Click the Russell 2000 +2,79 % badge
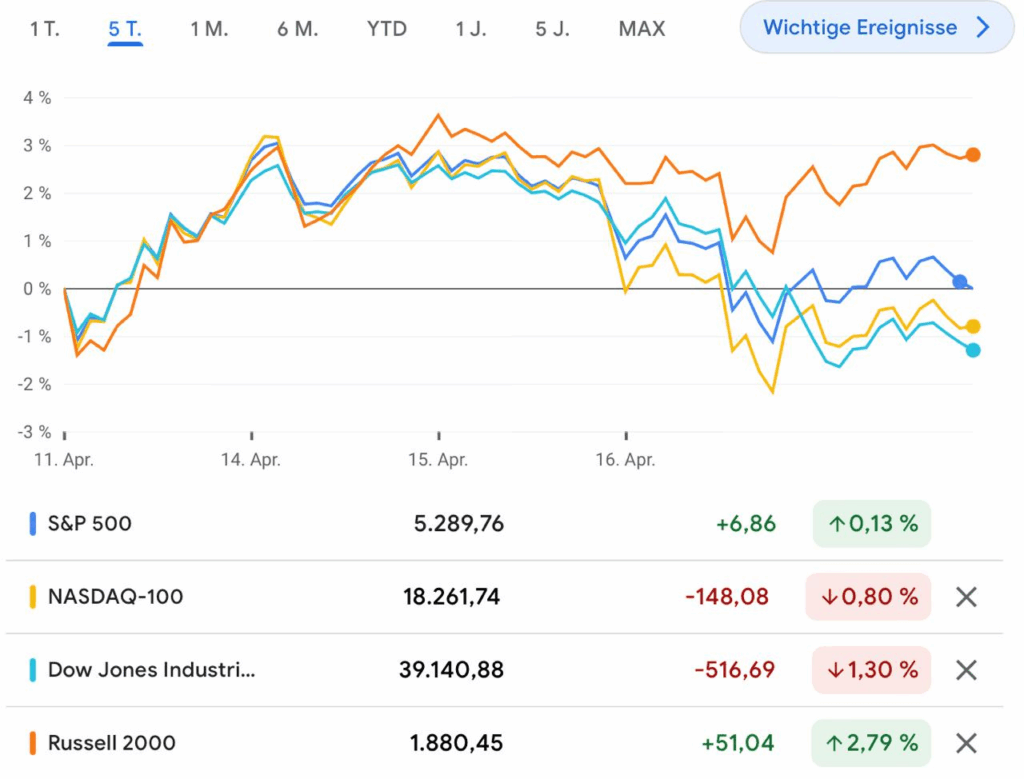Image resolution: width=1024 pixels, height=779 pixels. pyautogui.click(x=872, y=743)
